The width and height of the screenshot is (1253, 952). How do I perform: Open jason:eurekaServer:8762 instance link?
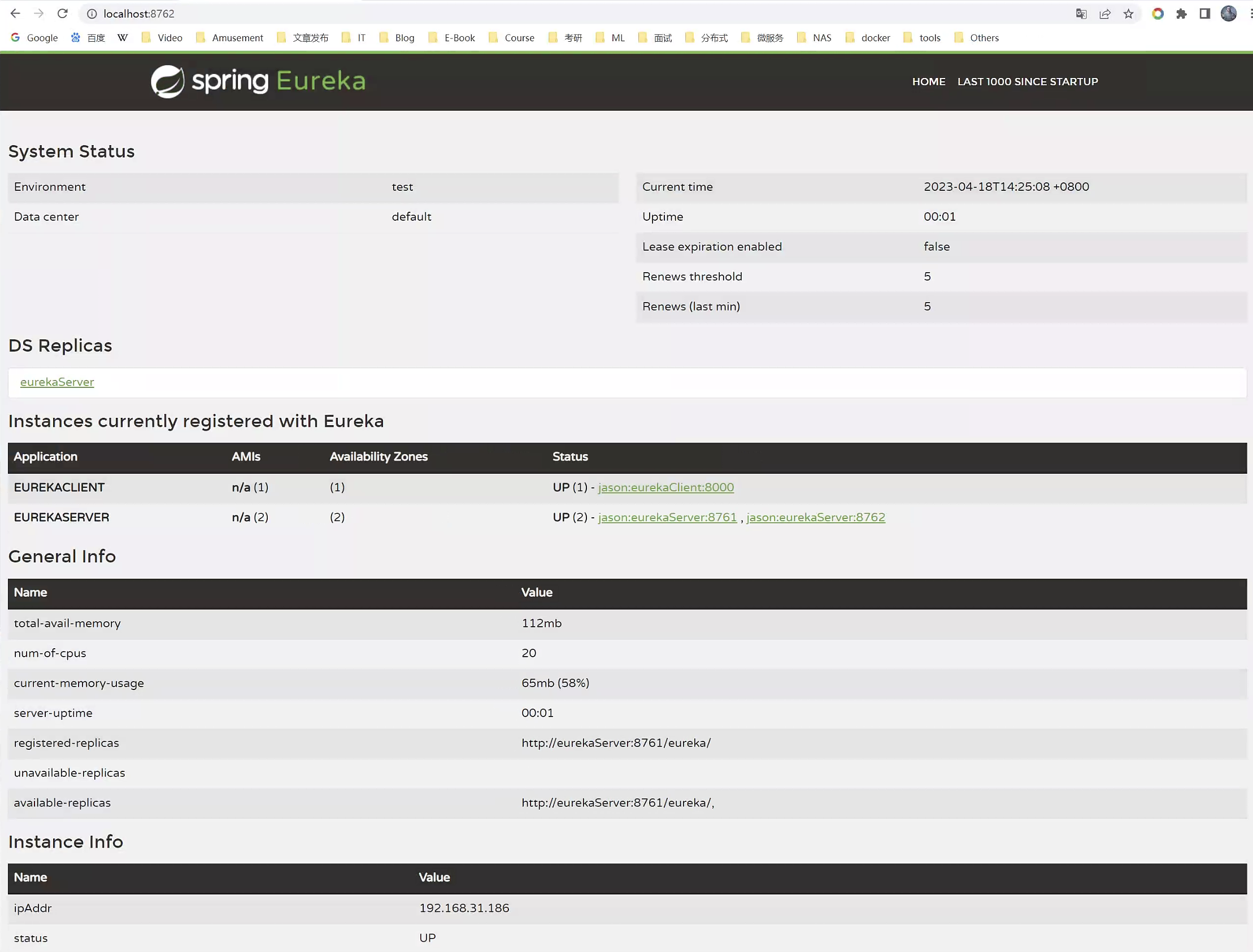pos(815,517)
